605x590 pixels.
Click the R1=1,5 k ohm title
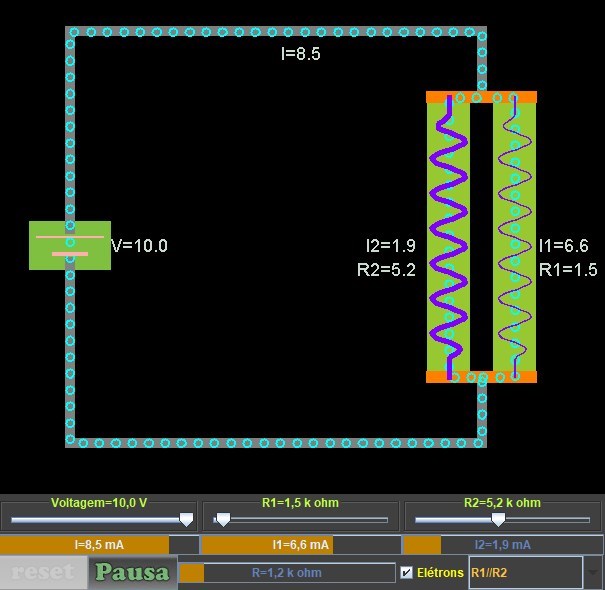tap(300, 503)
